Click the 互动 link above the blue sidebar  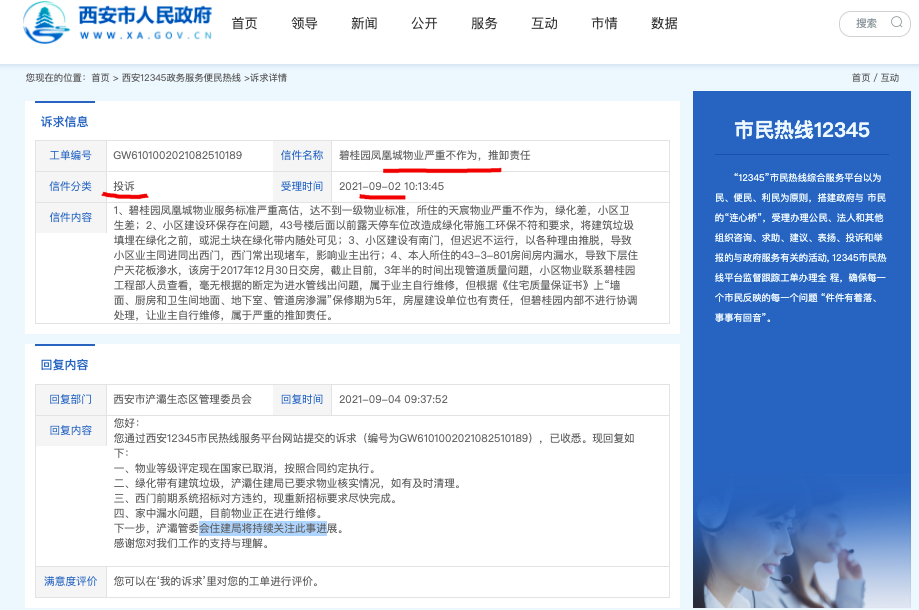click(890, 78)
